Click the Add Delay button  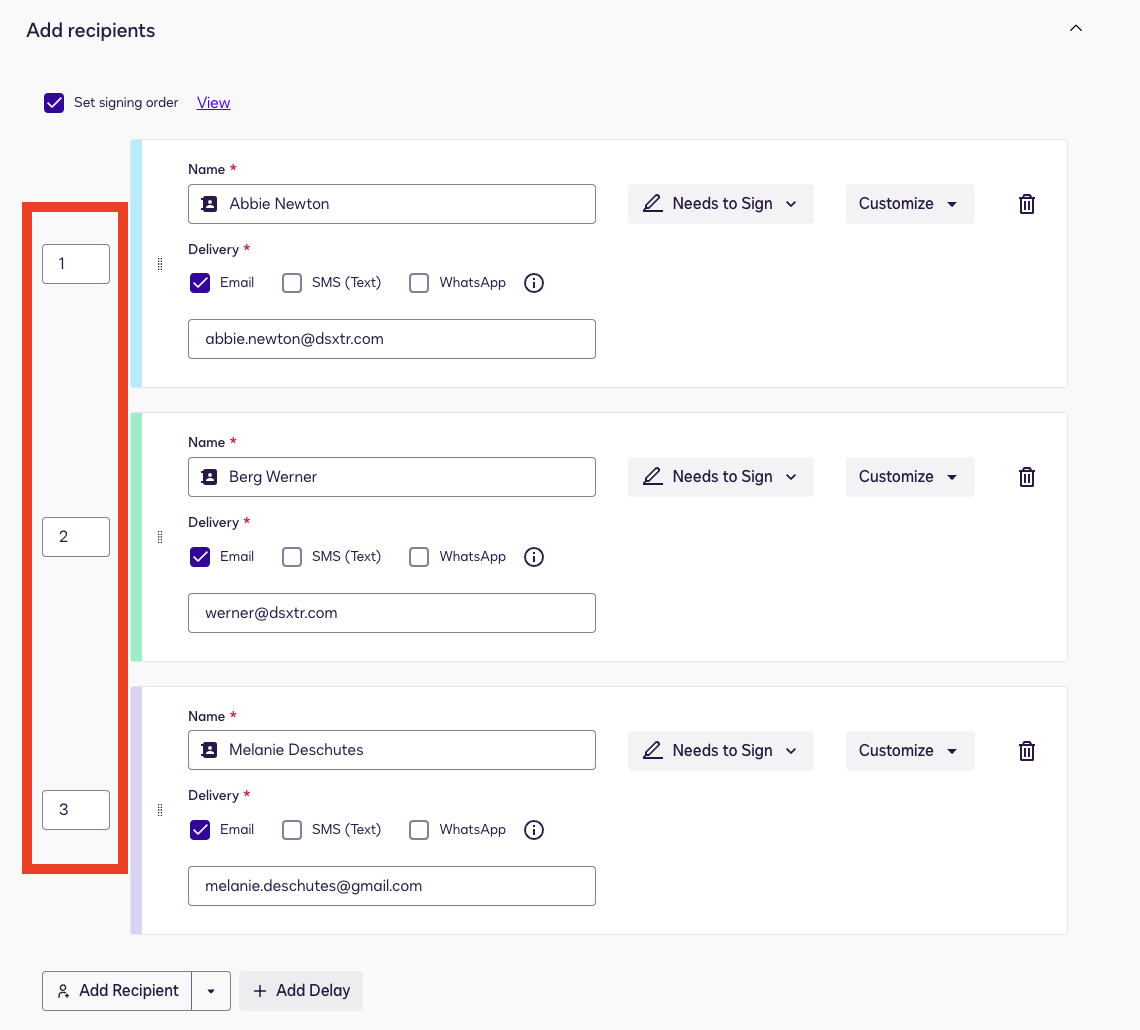coord(301,991)
